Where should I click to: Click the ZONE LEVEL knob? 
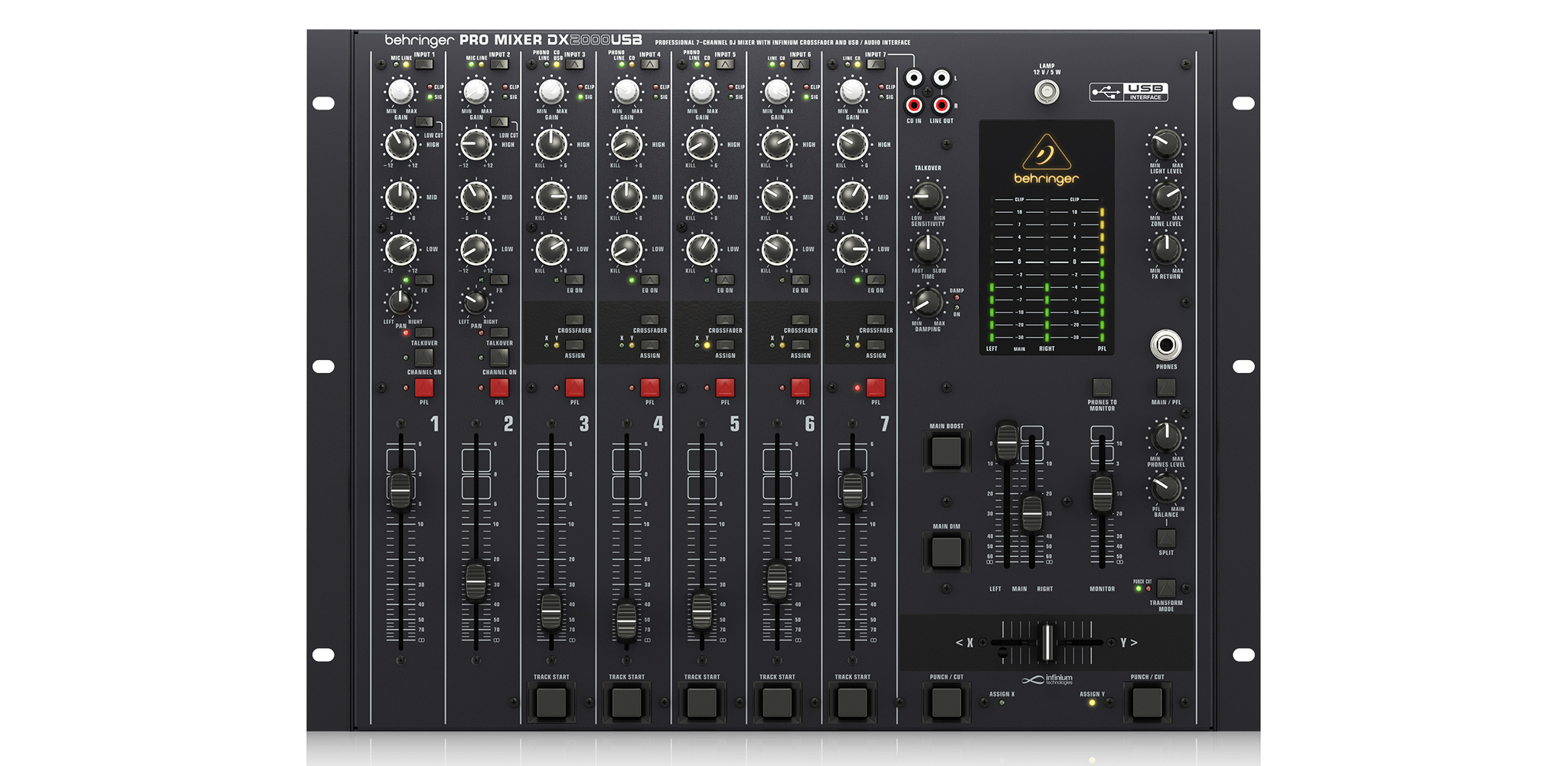point(1166,197)
